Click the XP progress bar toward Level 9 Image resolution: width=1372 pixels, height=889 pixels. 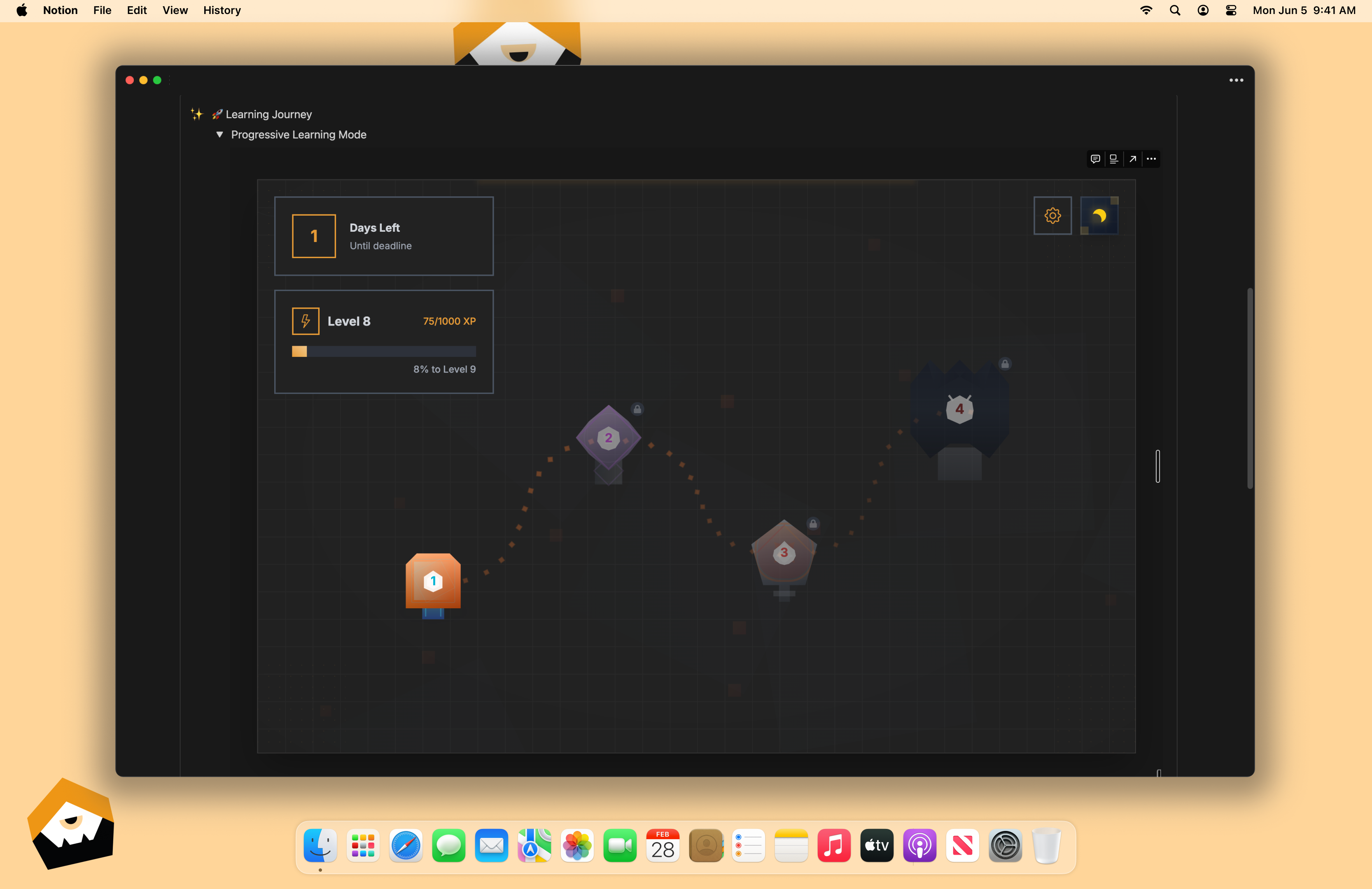[384, 351]
